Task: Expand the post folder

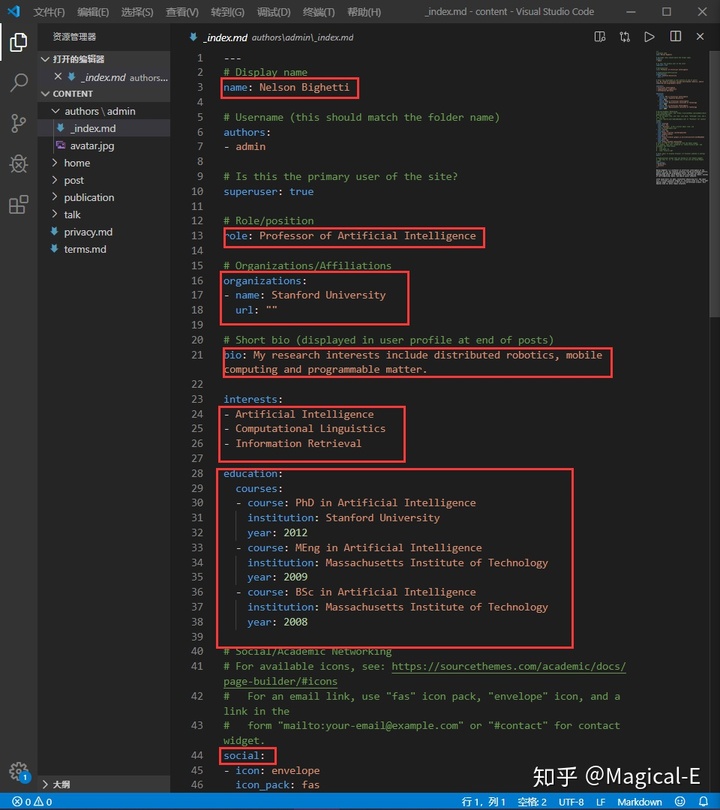Action: 55,180
